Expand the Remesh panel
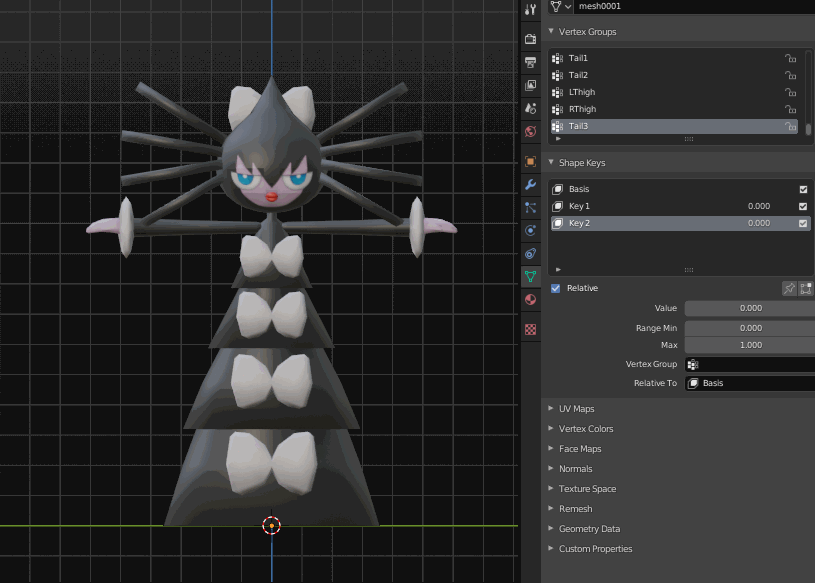The height and width of the screenshot is (583, 815). coord(551,508)
